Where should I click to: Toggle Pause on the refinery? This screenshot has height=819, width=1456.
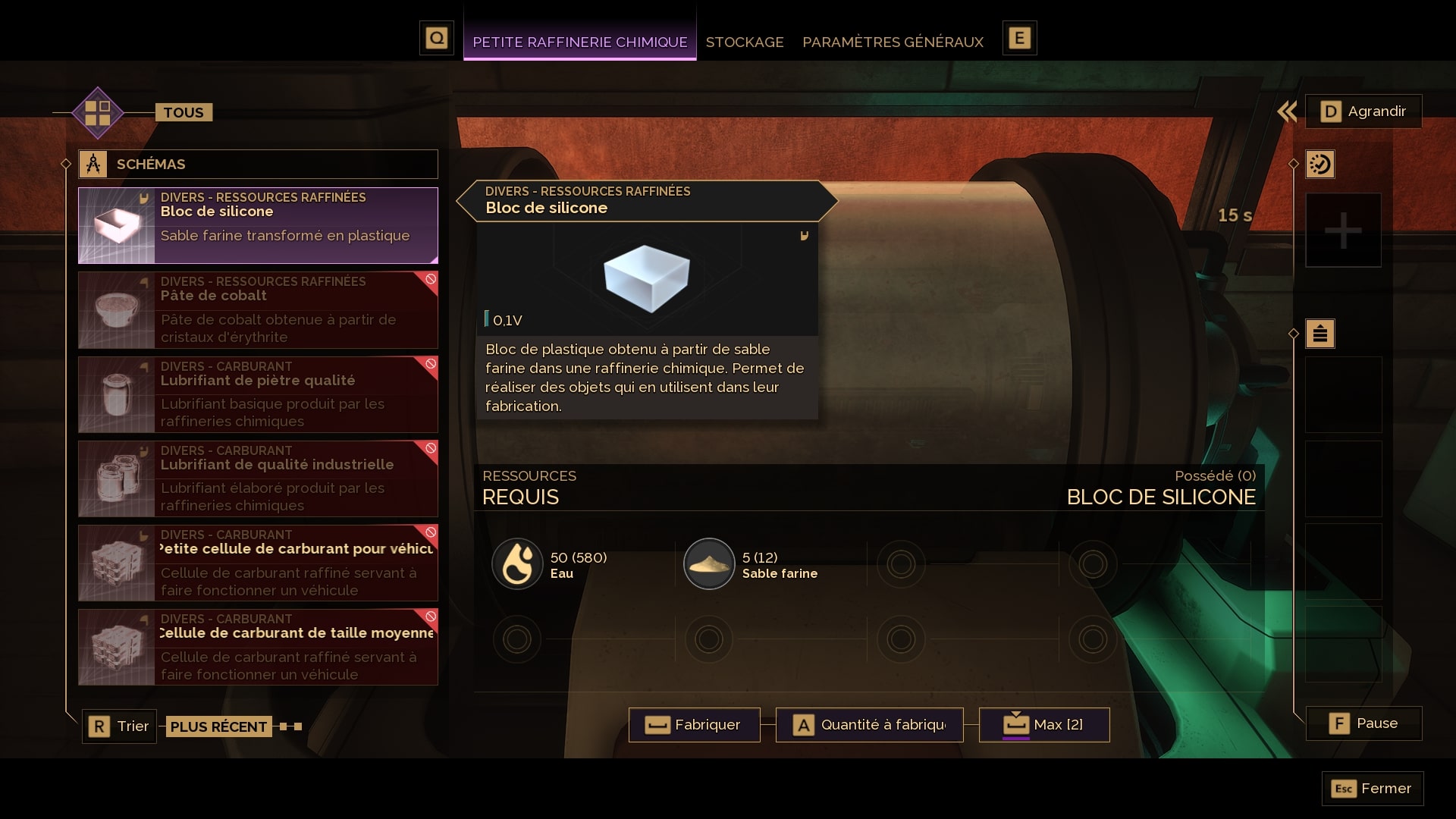pyautogui.click(x=1363, y=723)
